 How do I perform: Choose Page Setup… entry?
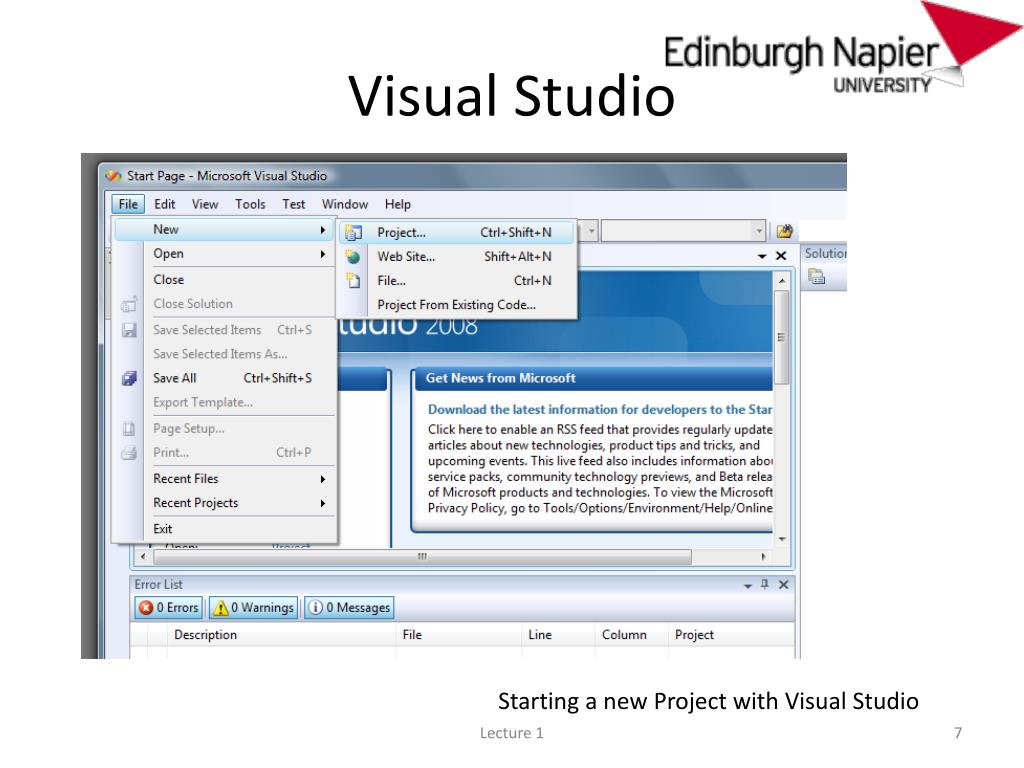coord(189,428)
